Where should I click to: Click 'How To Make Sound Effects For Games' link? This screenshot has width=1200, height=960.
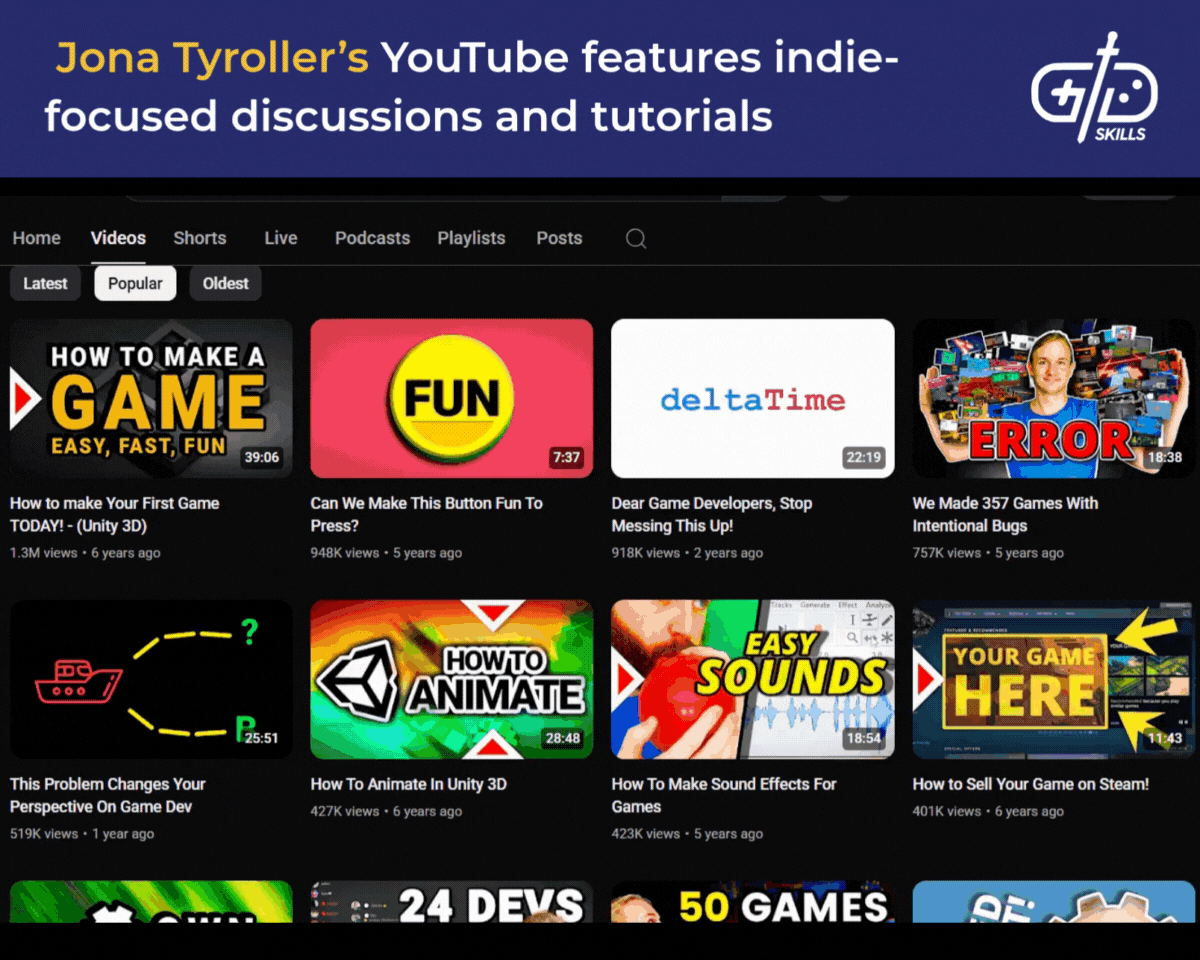tap(723, 795)
